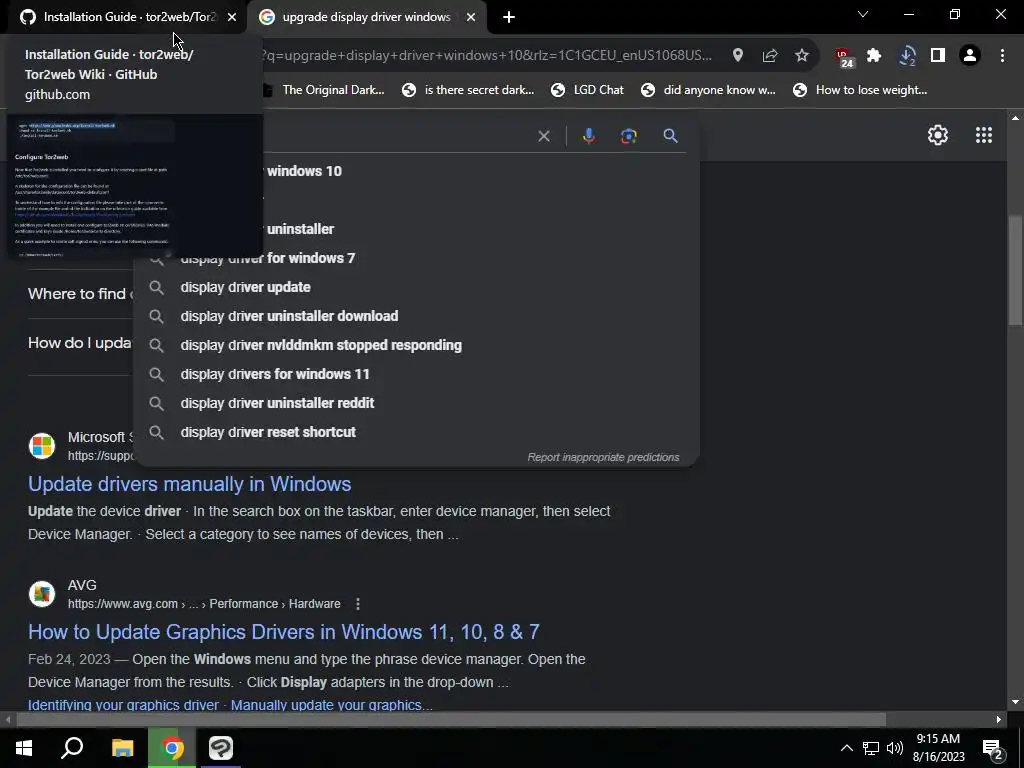Open the Chrome three-dot menu
Image resolution: width=1024 pixels, height=768 pixels.
coord(1002,56)
